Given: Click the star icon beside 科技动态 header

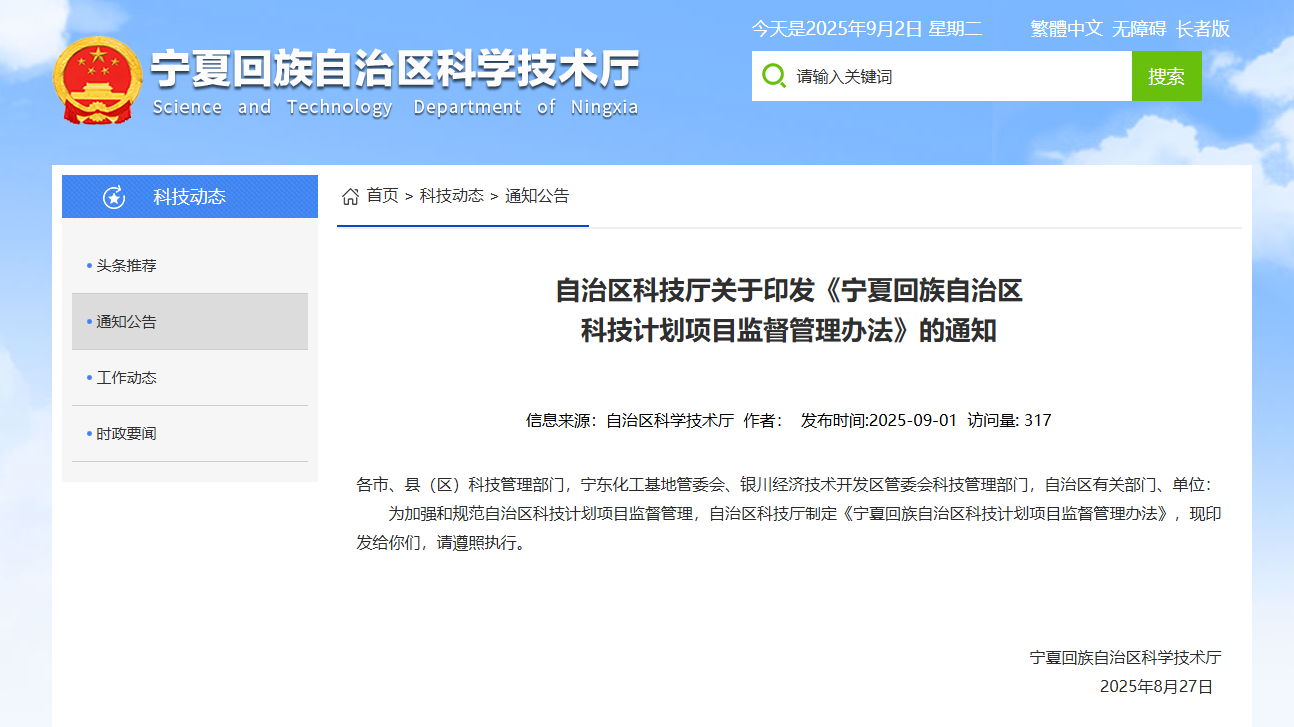Looking at the screenshot, I should [114, 197].
